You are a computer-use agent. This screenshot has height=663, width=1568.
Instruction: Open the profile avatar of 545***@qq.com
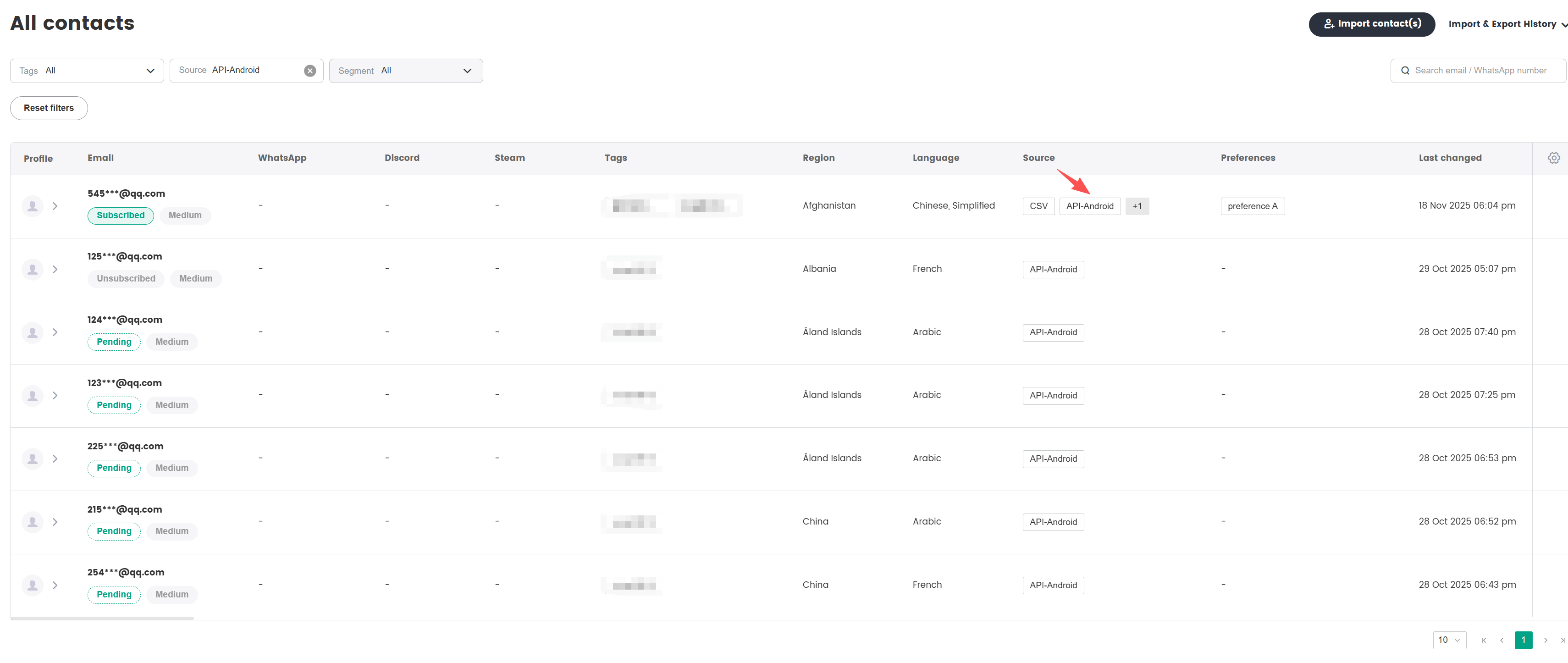click(x=32, y=206)
